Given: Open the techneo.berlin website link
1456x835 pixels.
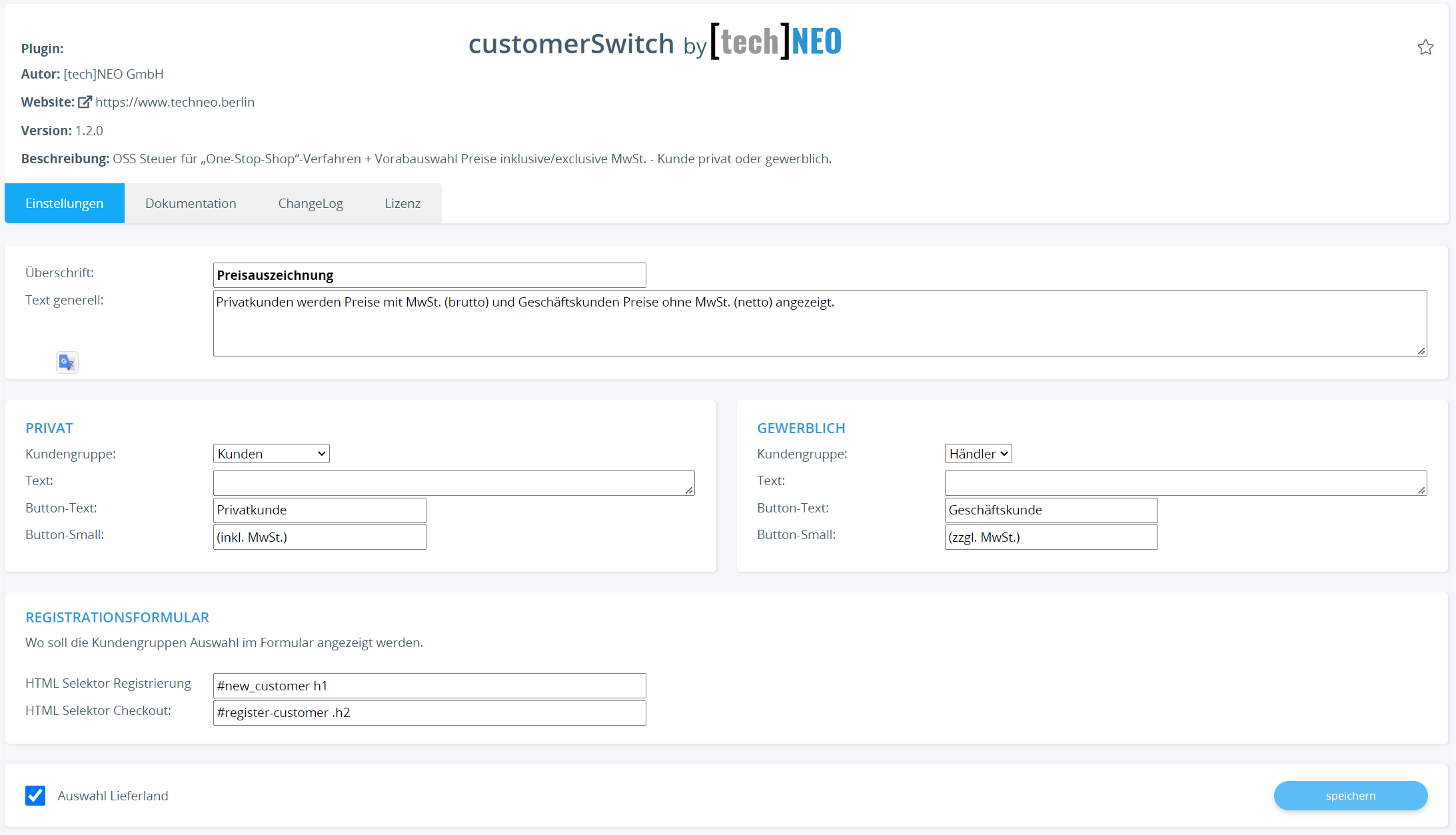Looking at the screenshot, I should pyautogui.click(x=175, y=102).
